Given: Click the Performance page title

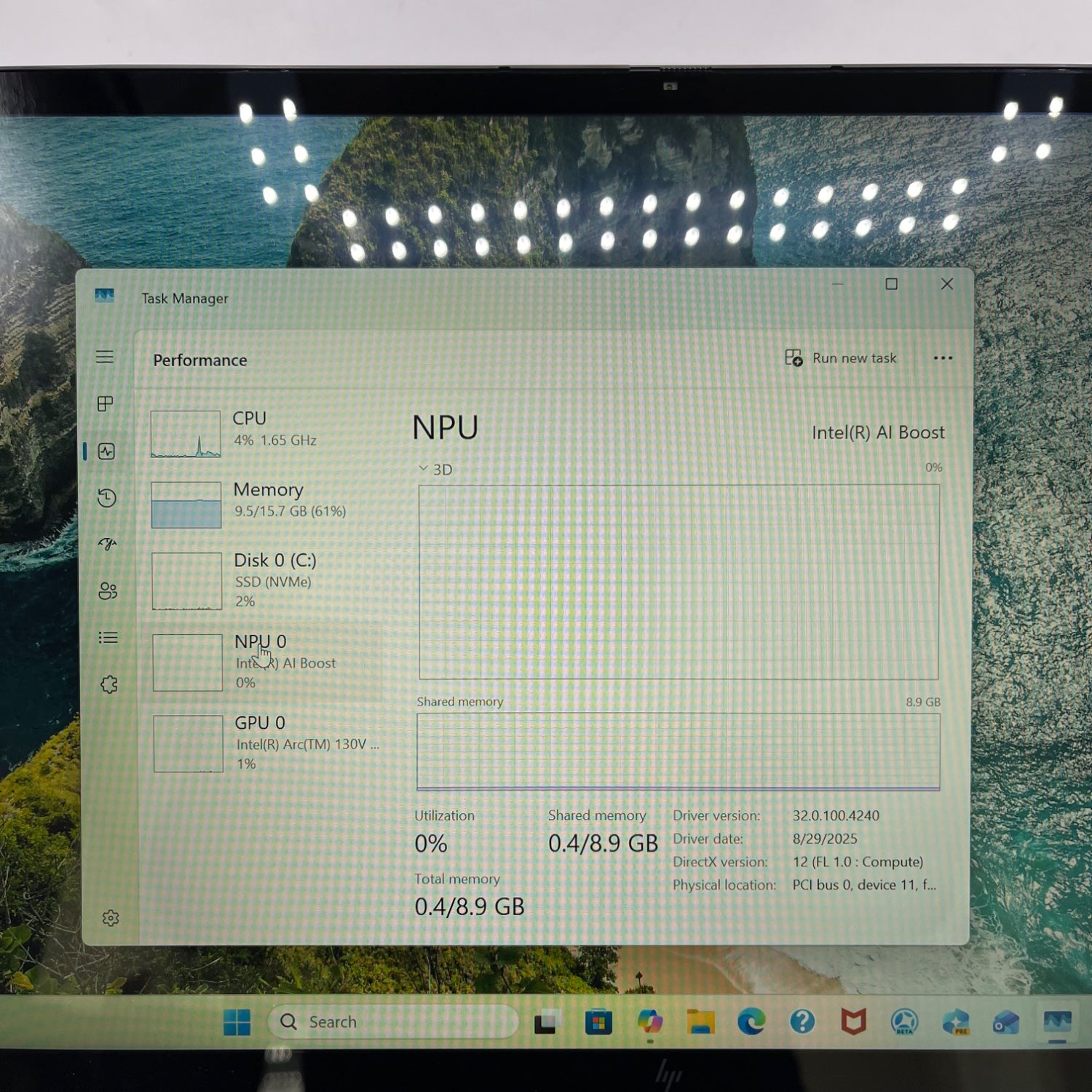Looking at the screenshot, I should tap(200, 360).
